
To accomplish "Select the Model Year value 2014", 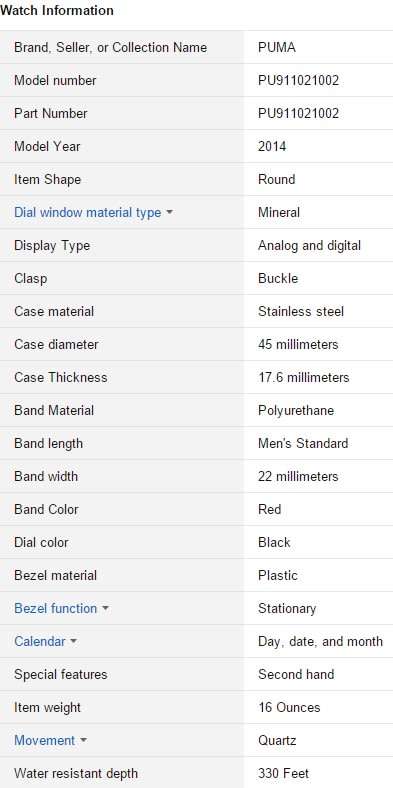I will 272,147.
